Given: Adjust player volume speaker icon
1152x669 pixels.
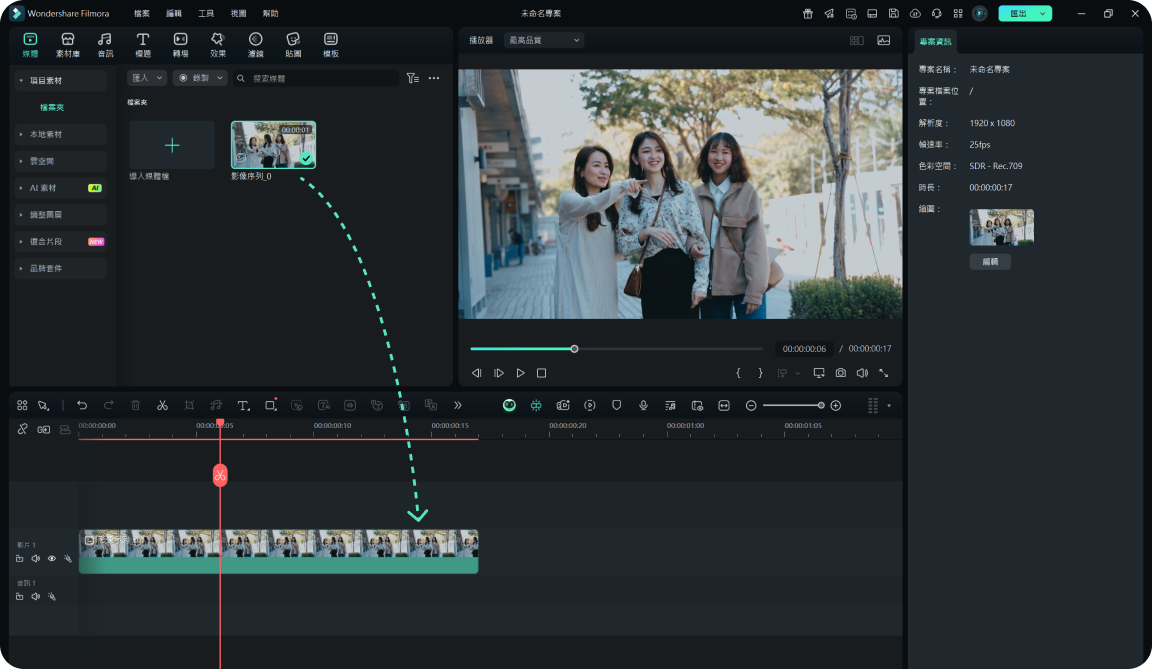Looking at the screenshot, I should click(x=863, y=373).
